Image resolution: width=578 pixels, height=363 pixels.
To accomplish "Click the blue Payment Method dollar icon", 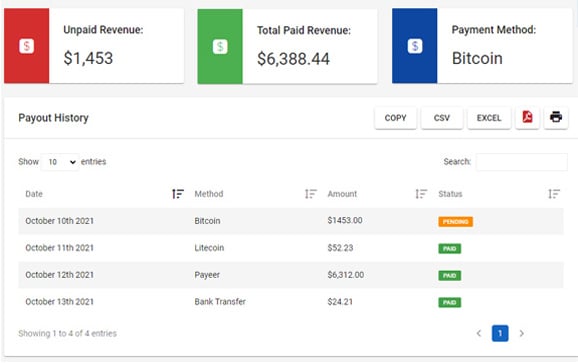I will pos(415,46).
